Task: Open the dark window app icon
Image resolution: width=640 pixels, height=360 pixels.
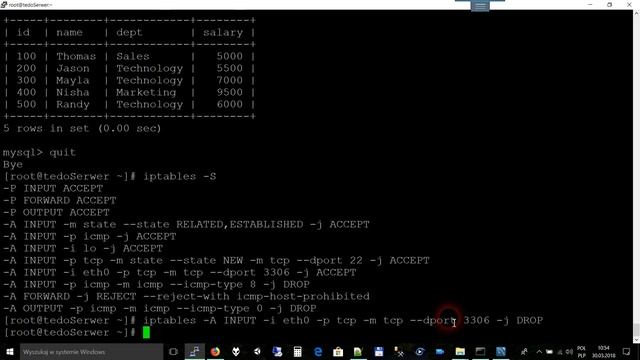Action: [480, 352]
